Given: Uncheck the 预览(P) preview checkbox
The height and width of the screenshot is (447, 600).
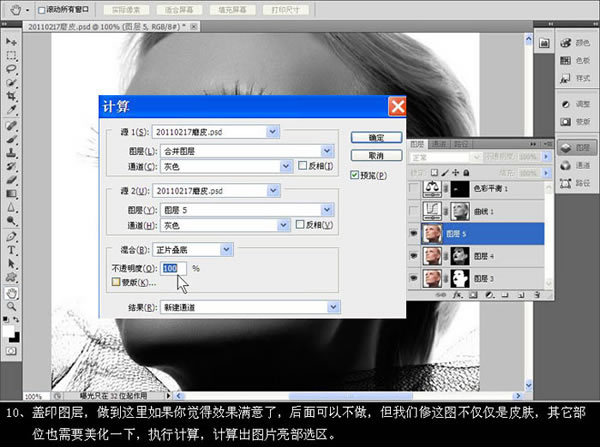Looking at the screenshot, I should click(354, 175).
